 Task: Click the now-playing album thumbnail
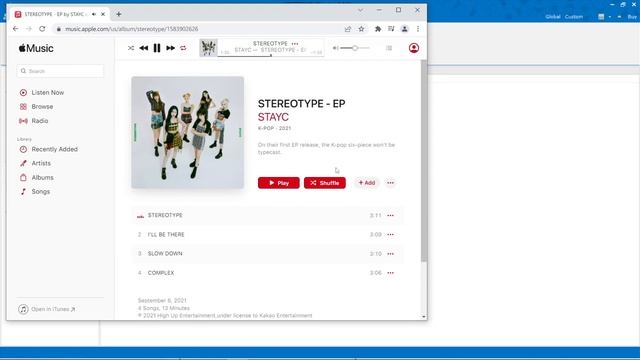[x=208, y=48]
